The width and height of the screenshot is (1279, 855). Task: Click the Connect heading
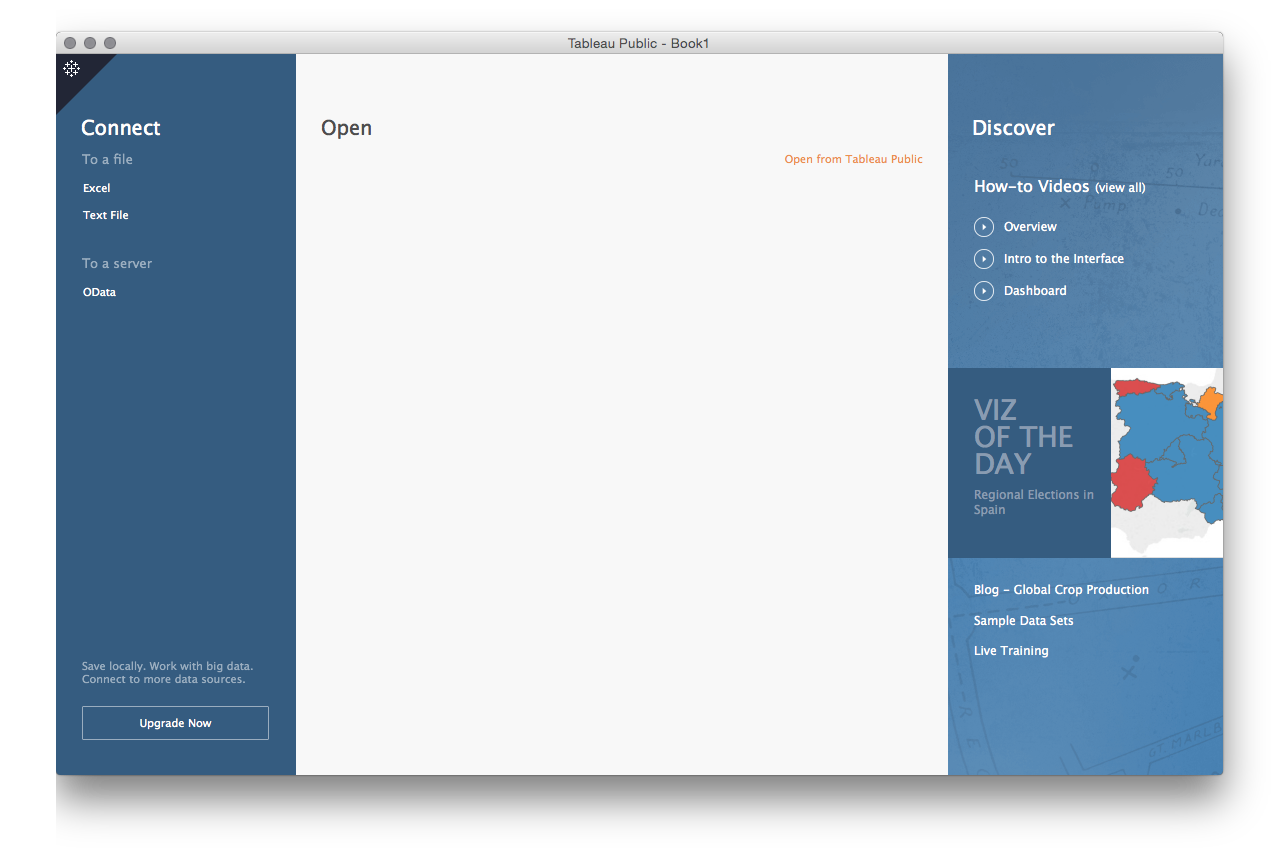pyautogui.click(x=121, y=128)
